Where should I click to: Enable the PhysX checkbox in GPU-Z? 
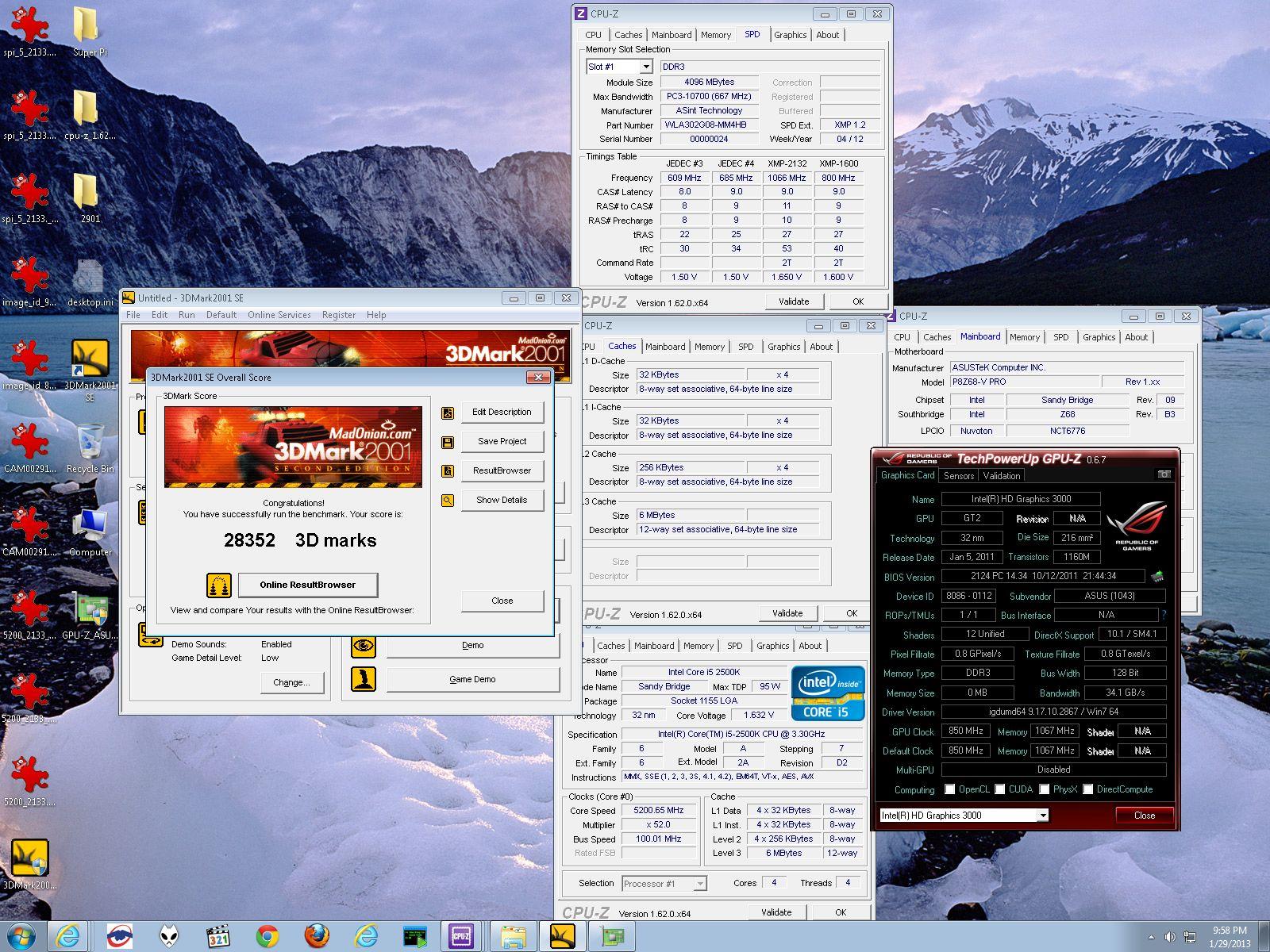(1045, 789)
